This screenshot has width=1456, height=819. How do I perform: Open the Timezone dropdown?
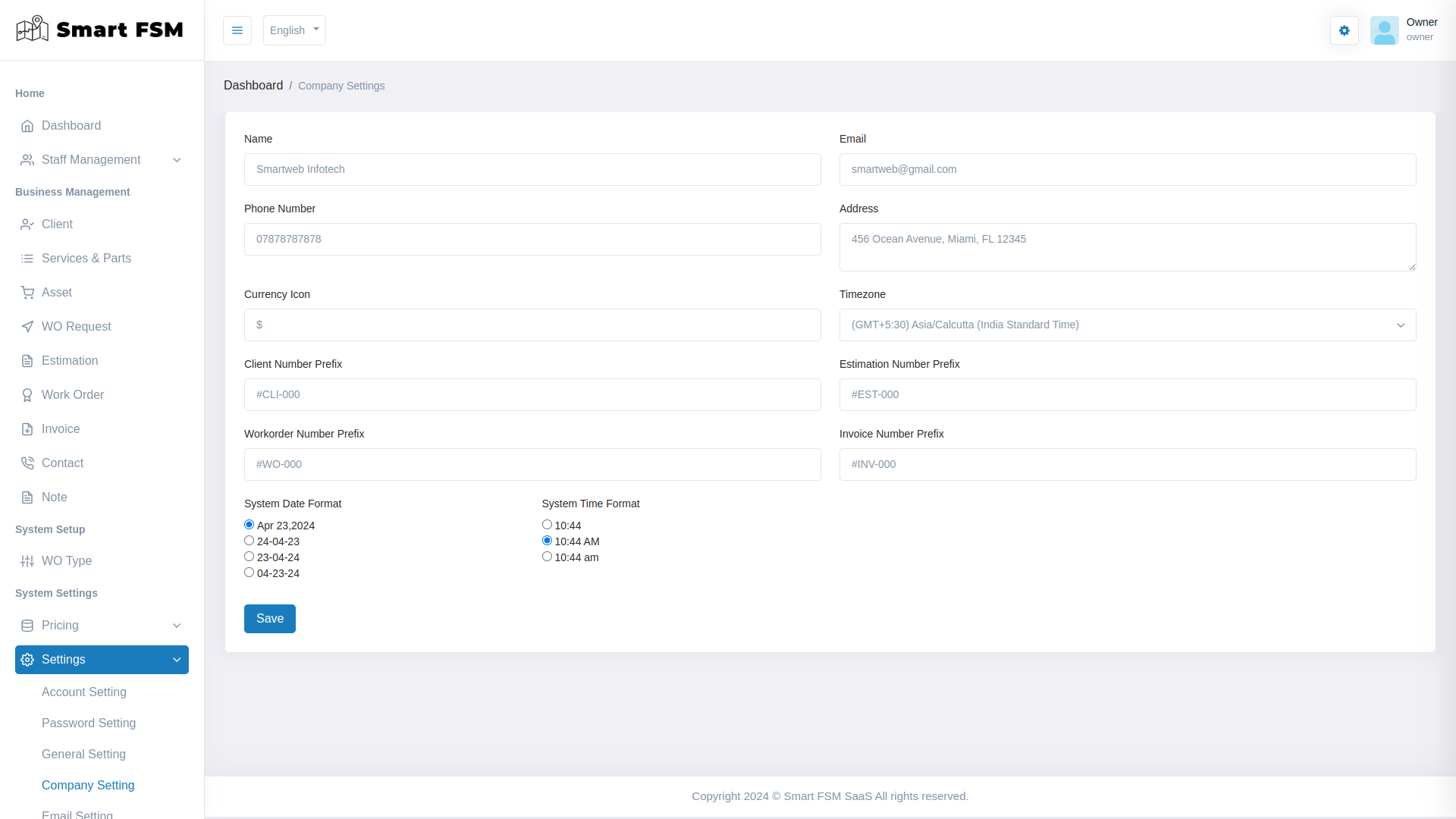(1127, 325)
